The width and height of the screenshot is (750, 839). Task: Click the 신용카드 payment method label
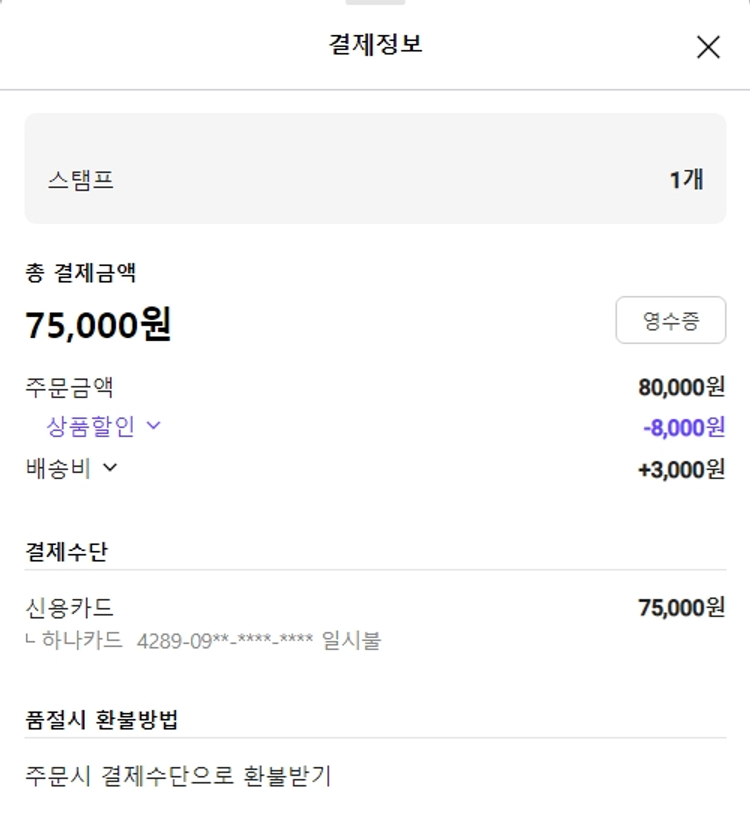pos(69,608)
